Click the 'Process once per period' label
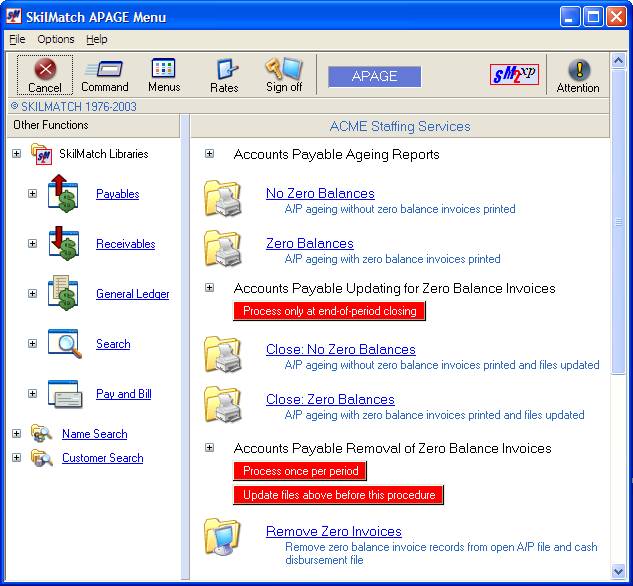Image resolution: width=633 pixels, height=586 pixels. point(300,471)
